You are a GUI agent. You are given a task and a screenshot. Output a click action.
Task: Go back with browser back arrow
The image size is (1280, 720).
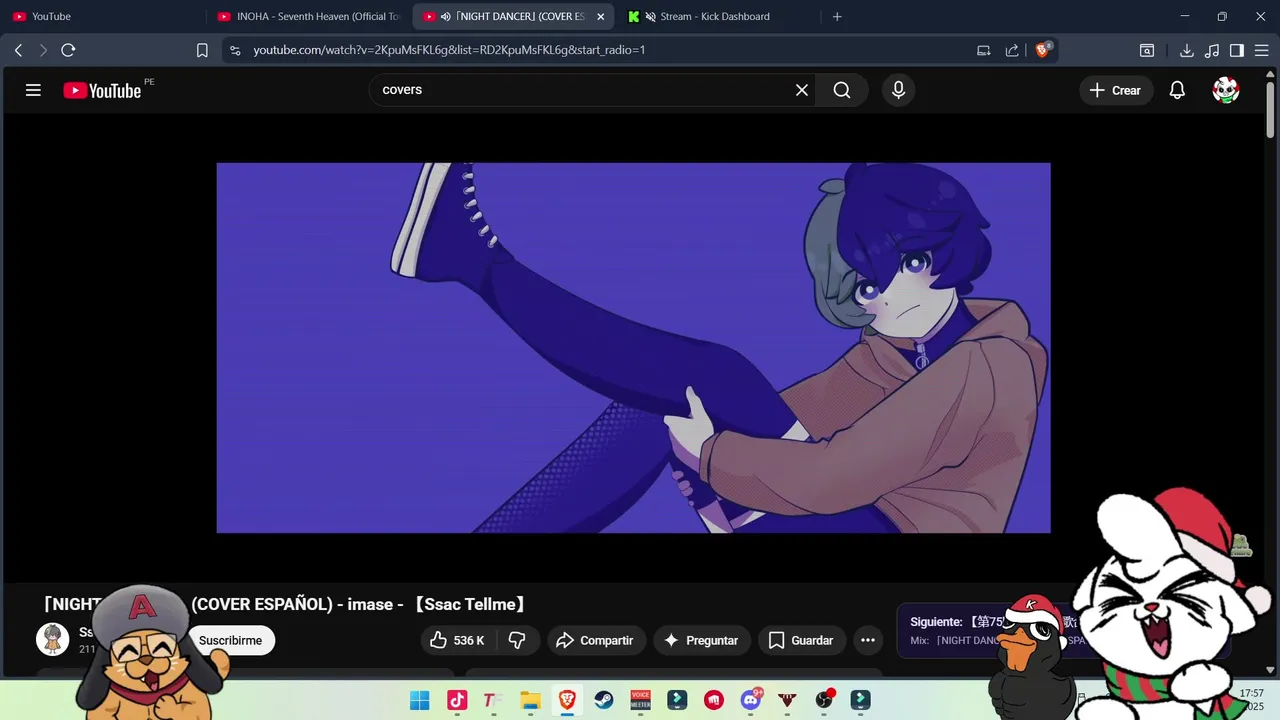(x=18, y=50)
